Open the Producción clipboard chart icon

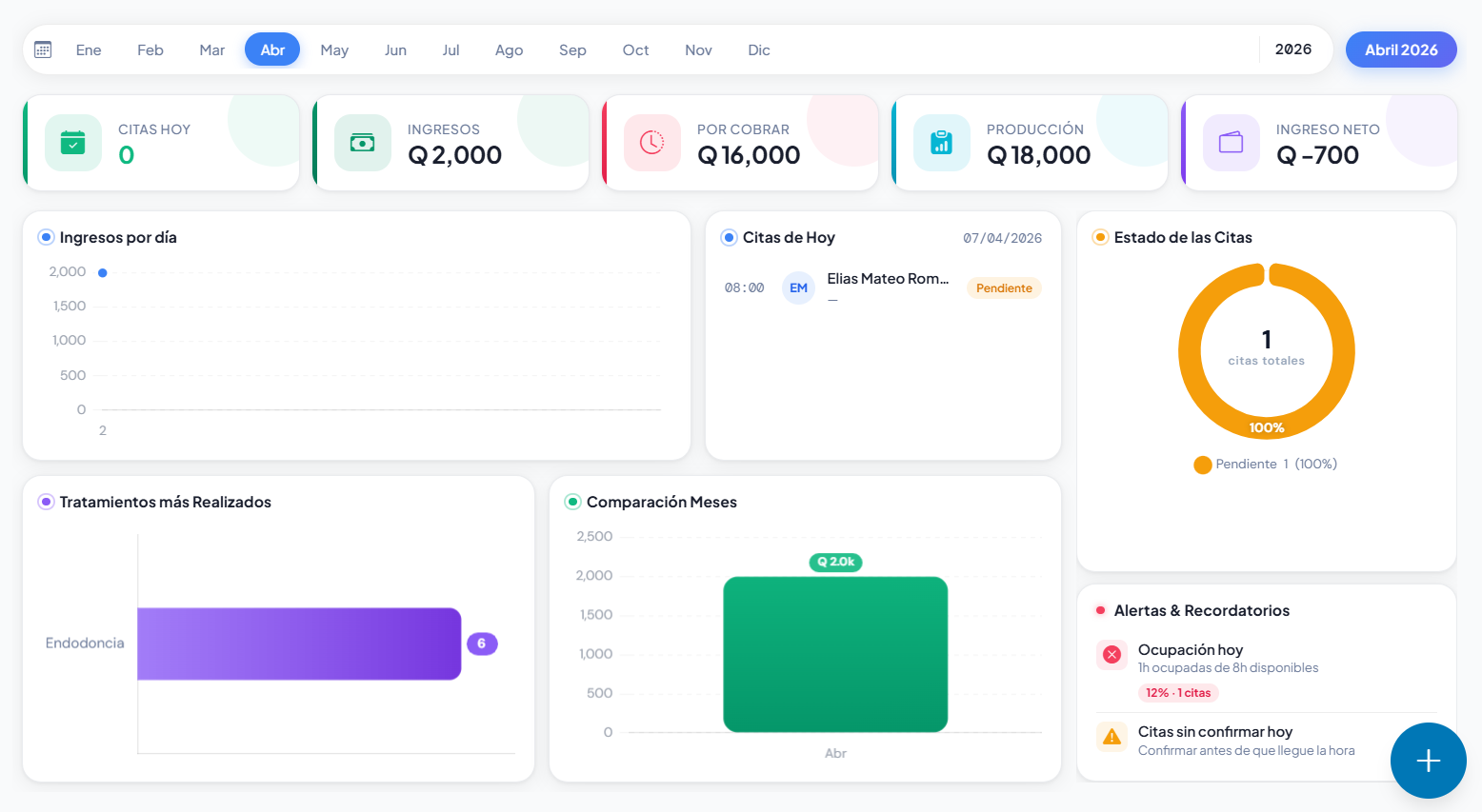click(942, 142)
